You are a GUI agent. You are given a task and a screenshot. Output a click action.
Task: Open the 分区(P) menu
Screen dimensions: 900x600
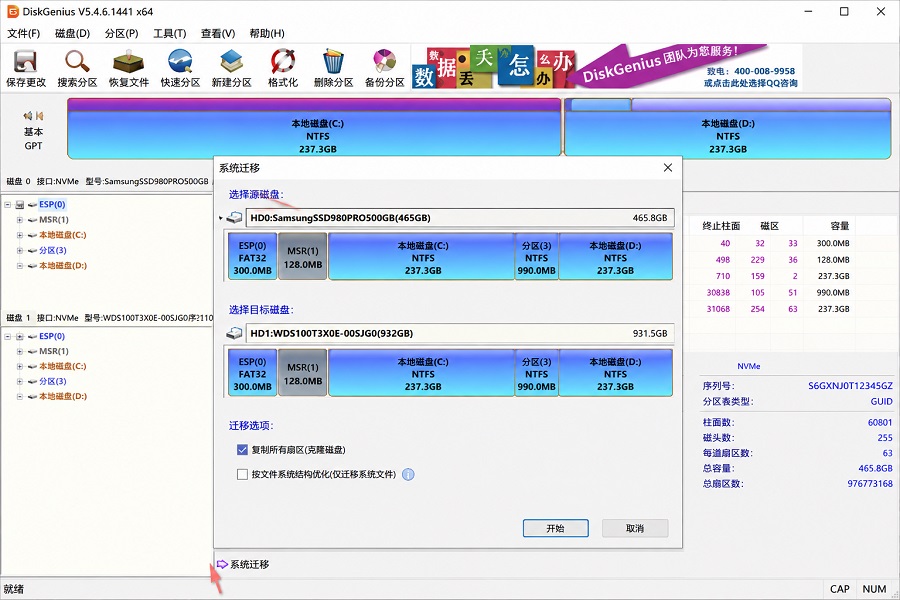tap(122, 33)
